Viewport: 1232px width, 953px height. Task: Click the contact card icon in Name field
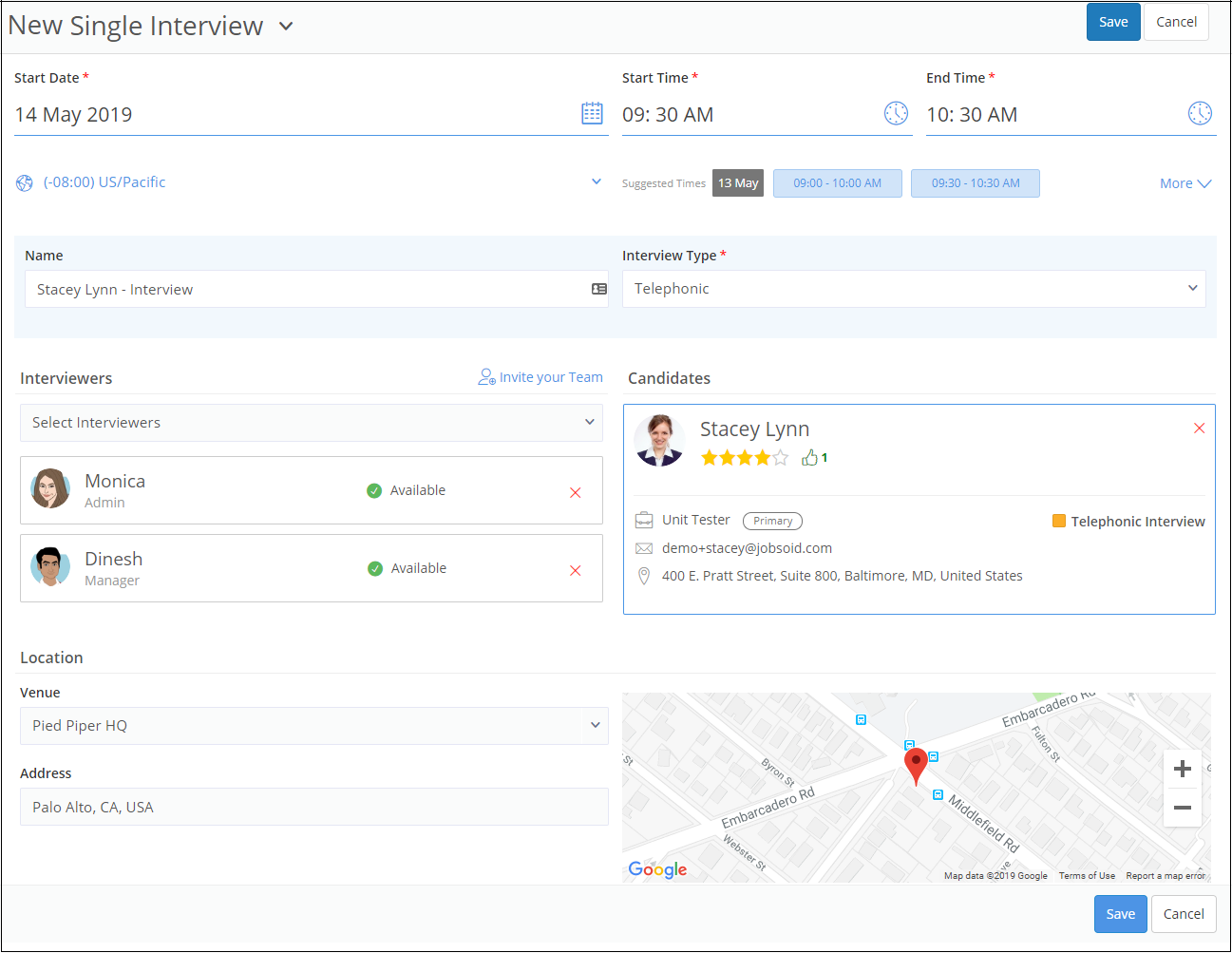click(599, 289)
